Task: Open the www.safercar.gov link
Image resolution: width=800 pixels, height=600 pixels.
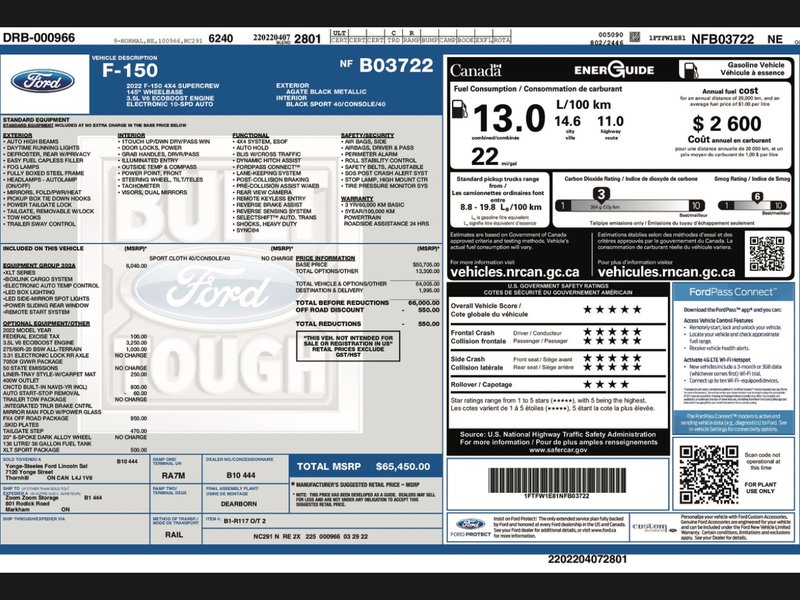Action: (x=558, y=450)
